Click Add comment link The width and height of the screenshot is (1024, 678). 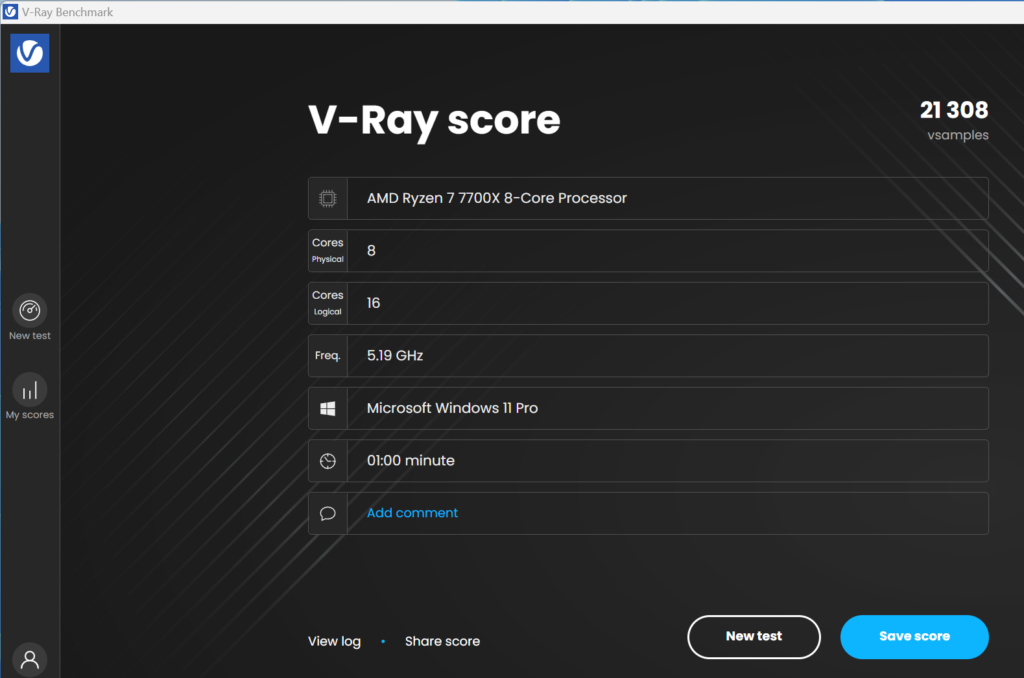point(412,513)
